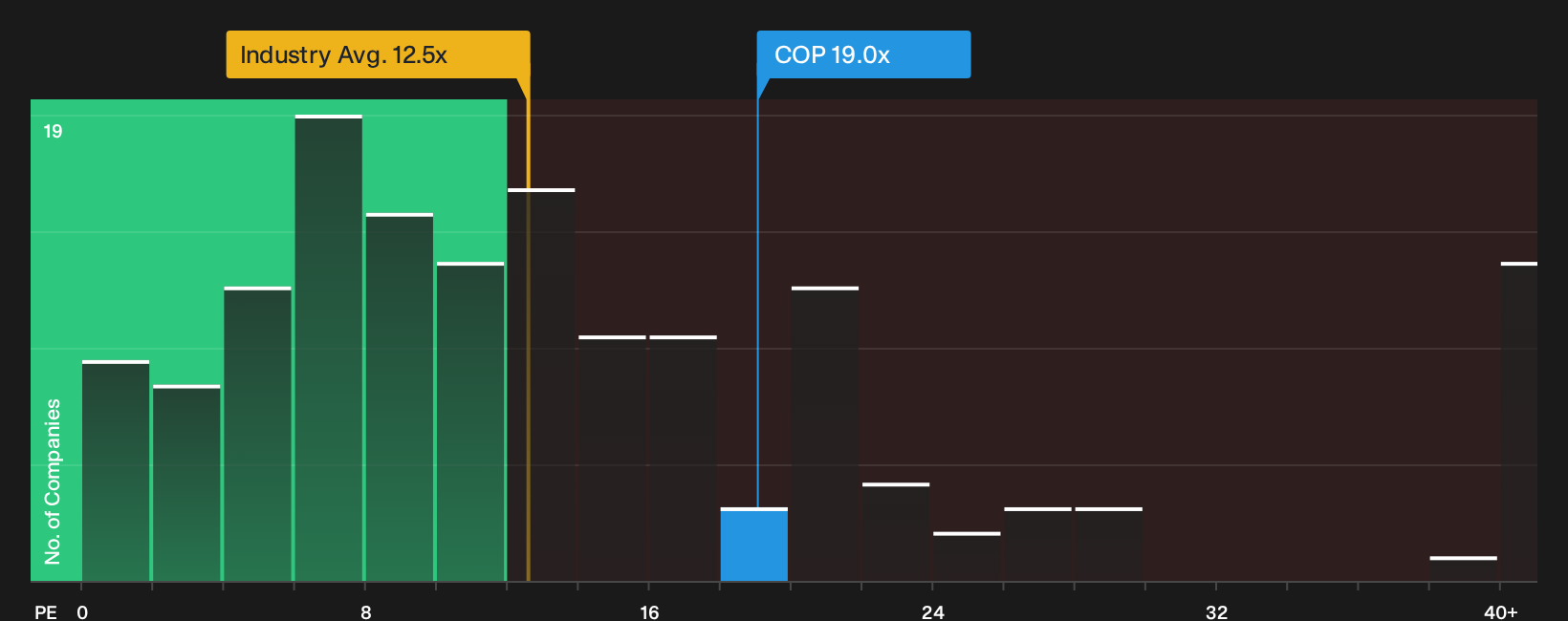Click the bar for PE 10 to 12
The image size is (1568, 621).
(x=470, y=421)
